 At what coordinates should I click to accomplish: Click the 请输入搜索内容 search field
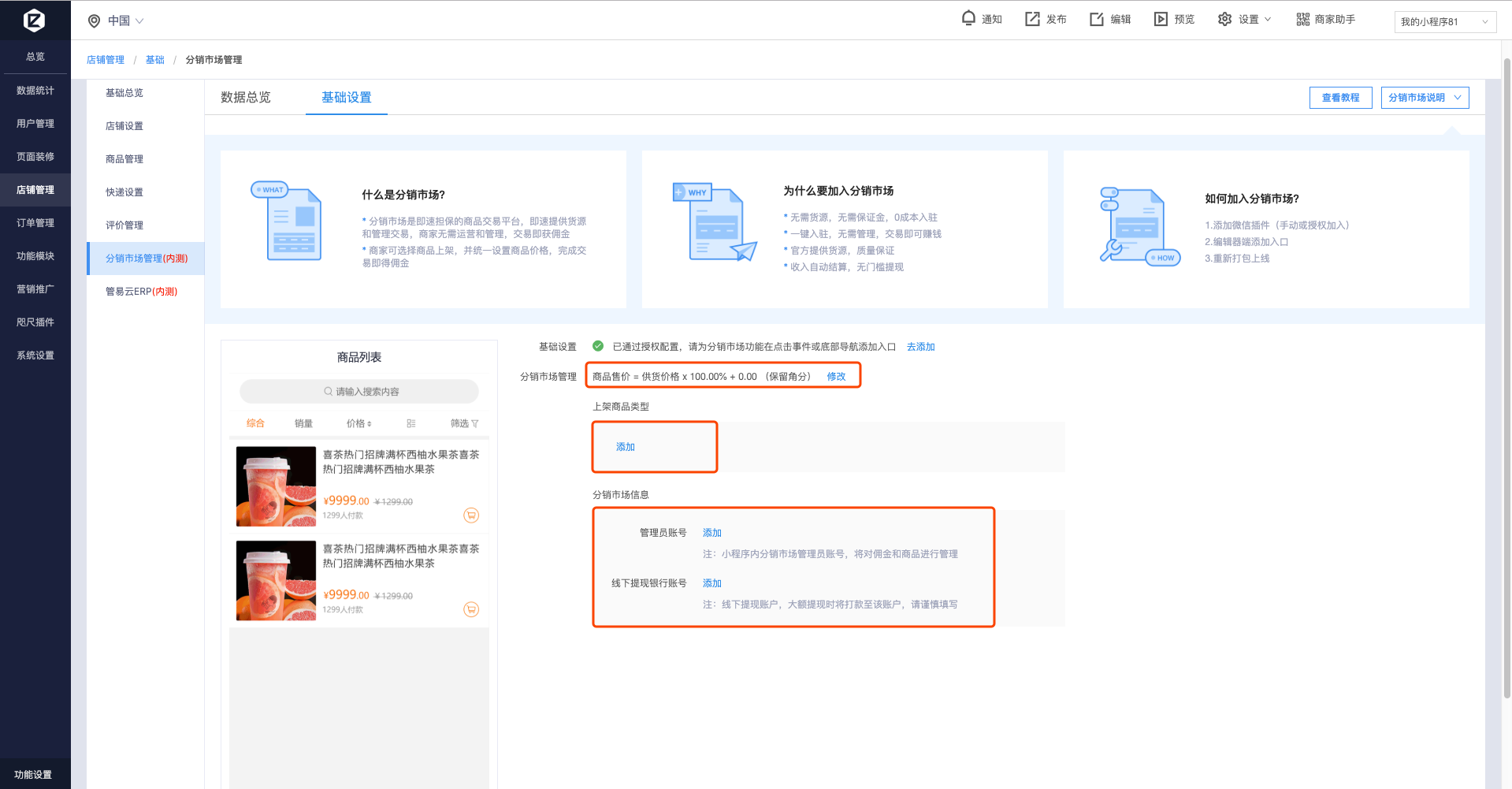click(359, 392)
